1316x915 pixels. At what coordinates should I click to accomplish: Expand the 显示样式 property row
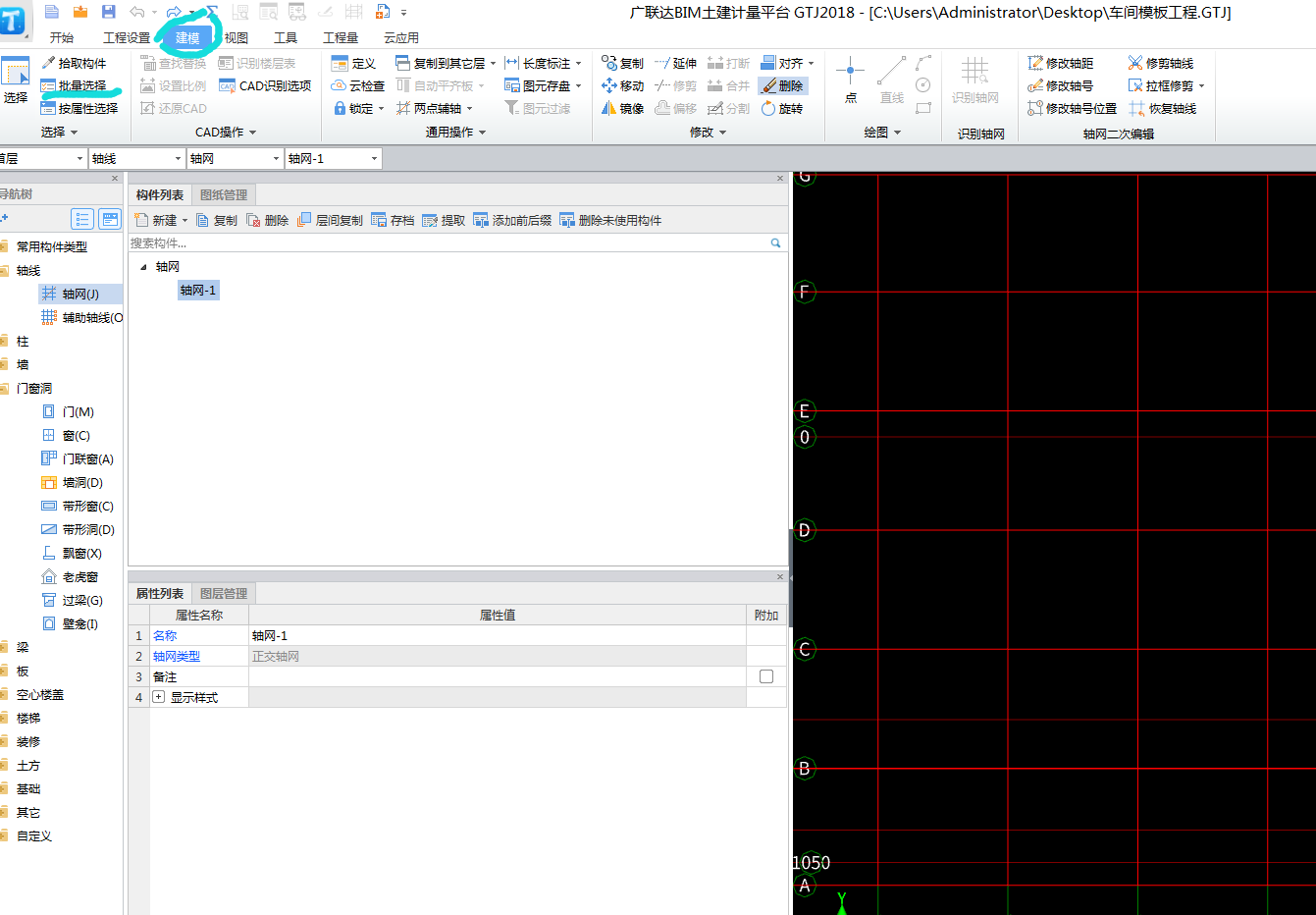[159, 697]
